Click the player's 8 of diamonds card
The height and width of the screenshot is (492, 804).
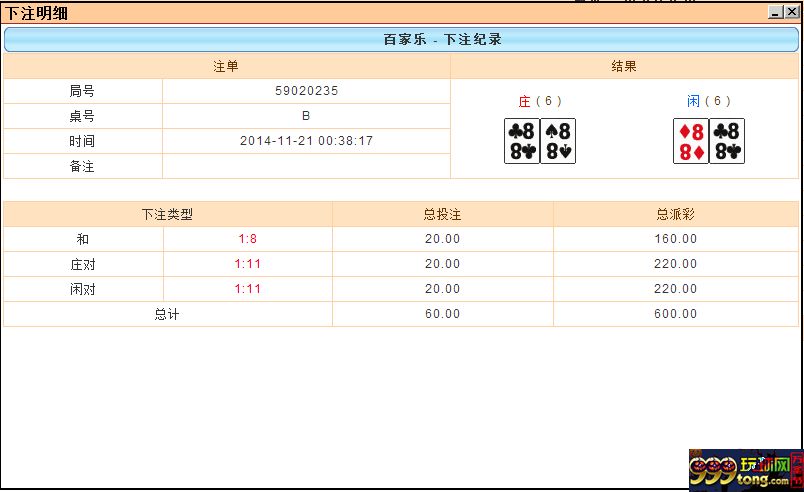coord(691,141)
